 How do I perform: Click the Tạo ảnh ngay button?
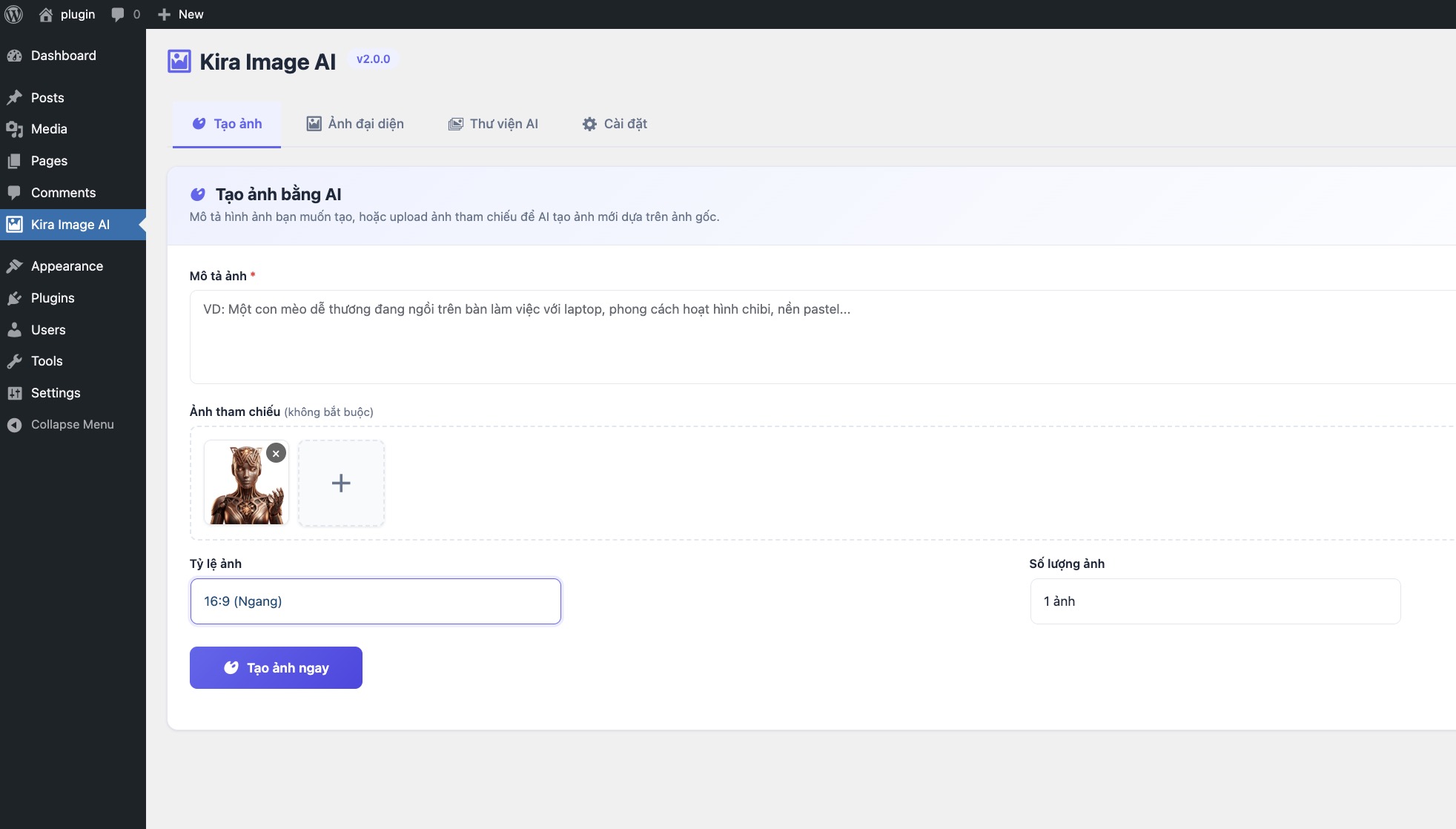coord(276,668)
